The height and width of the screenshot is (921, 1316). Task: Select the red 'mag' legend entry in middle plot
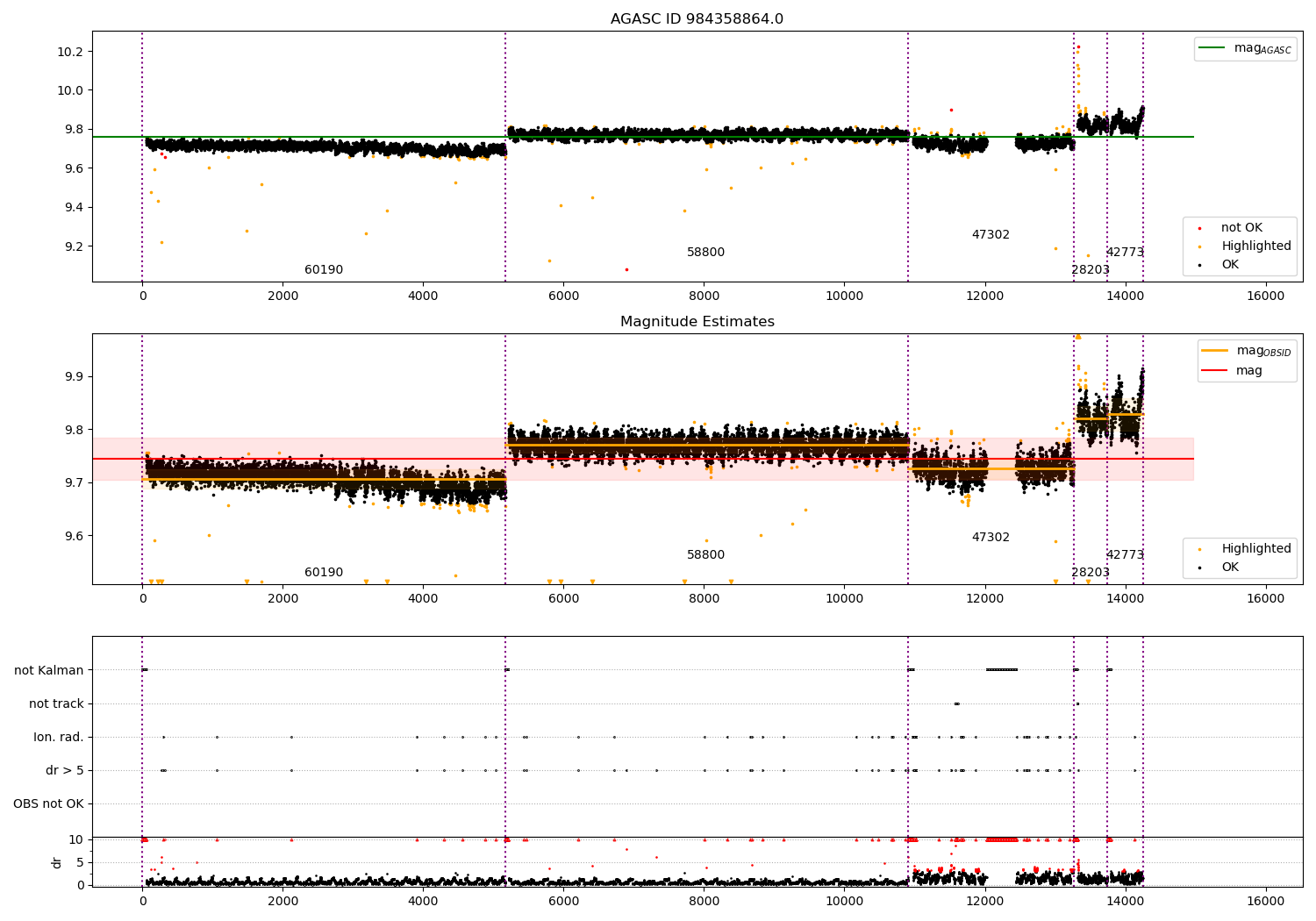point(1233,371)
